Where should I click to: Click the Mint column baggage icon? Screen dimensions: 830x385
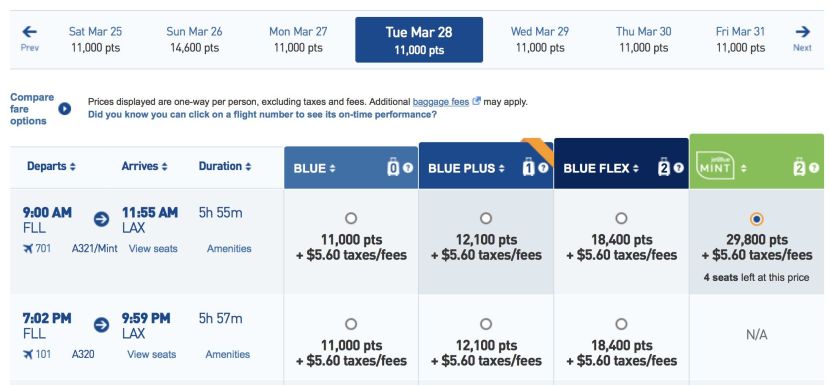[799, 167]
